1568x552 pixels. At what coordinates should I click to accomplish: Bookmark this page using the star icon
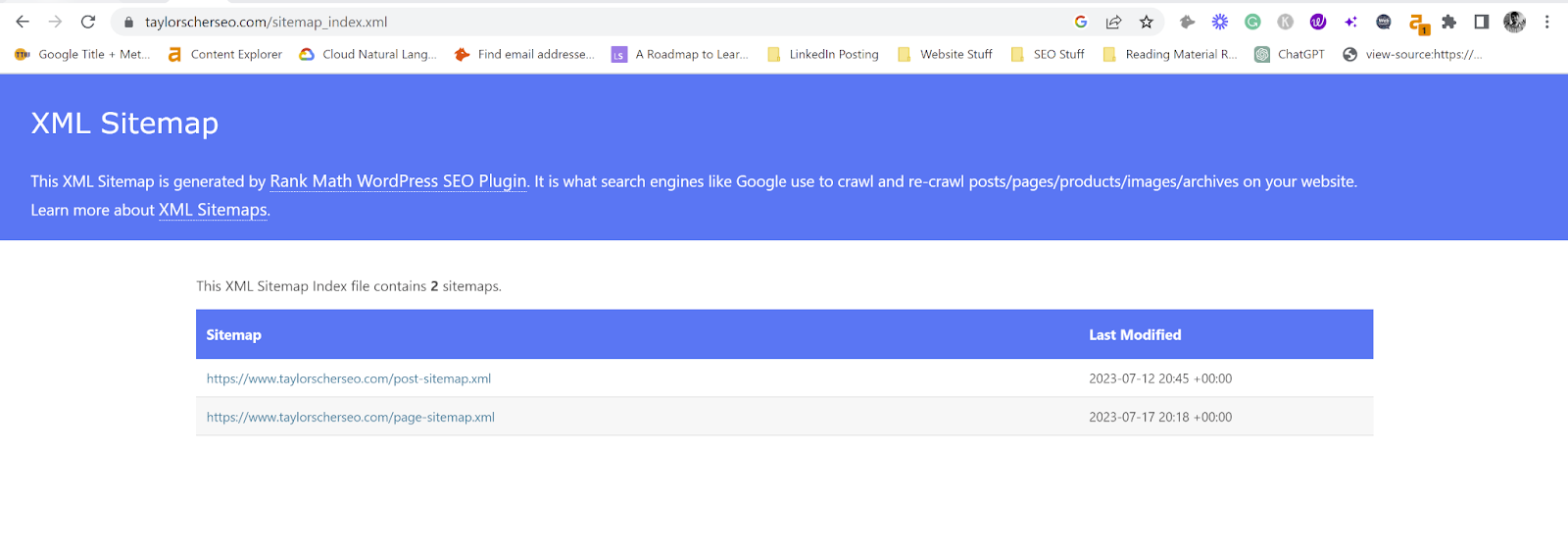[1146, 22]
